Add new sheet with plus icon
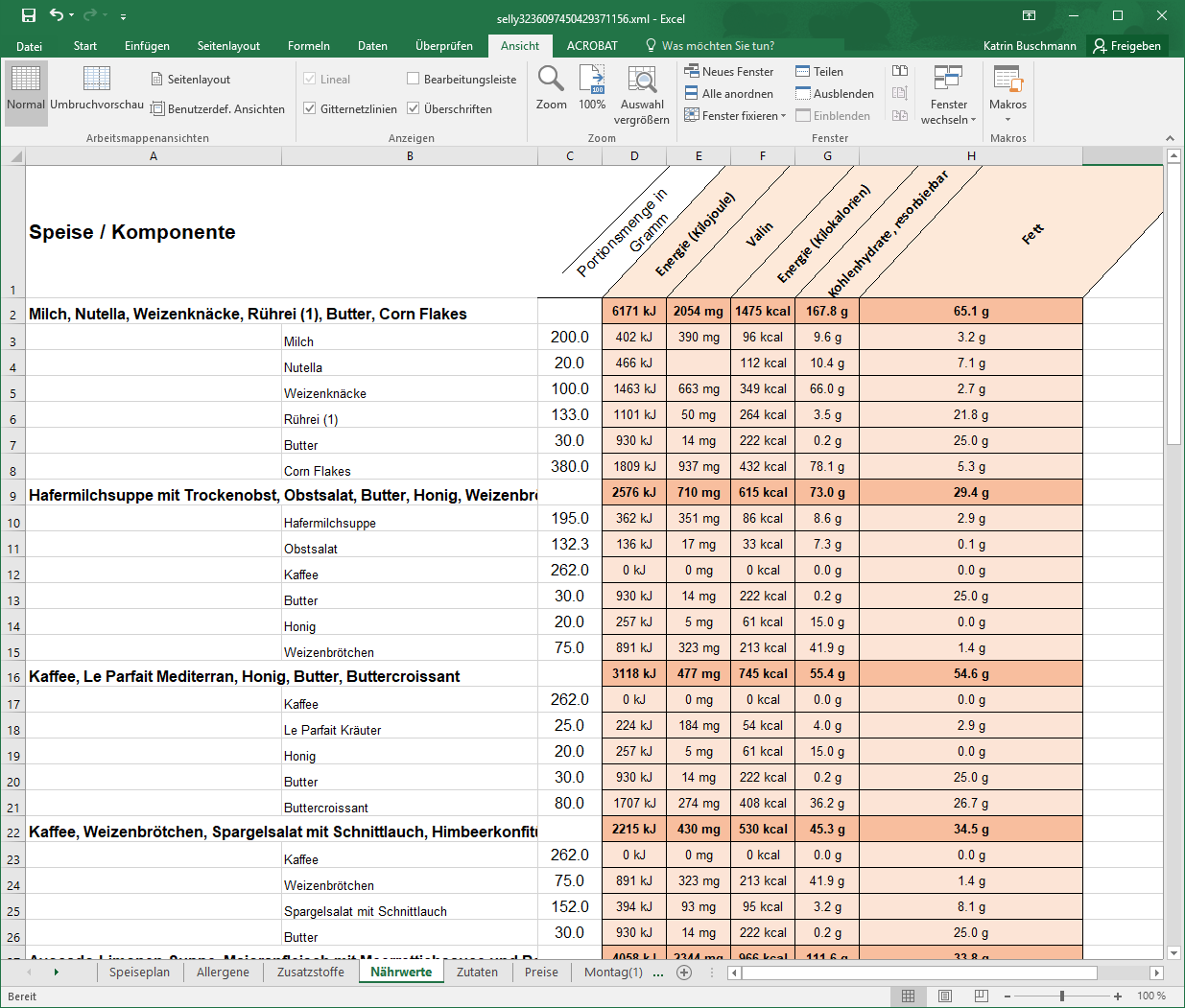This screenshot has height=1008, width=1185. click(x=684, y=973)
